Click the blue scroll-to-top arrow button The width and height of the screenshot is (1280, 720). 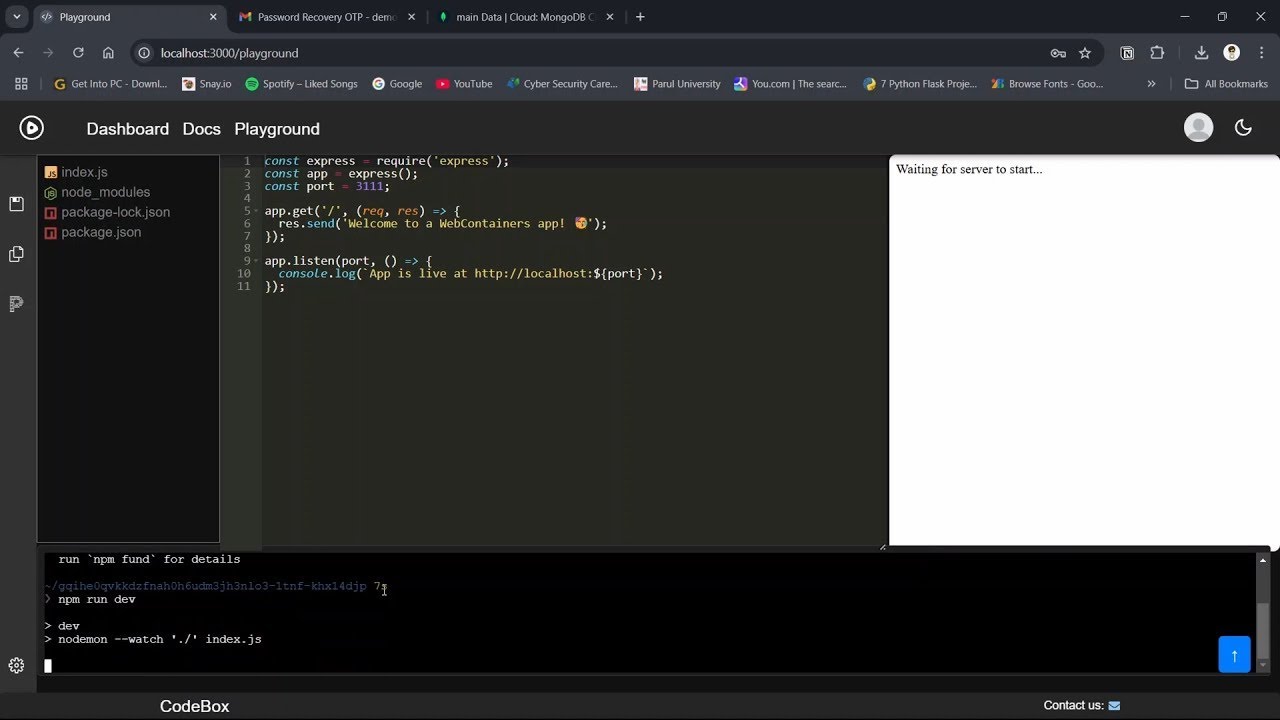[1234, 655]
